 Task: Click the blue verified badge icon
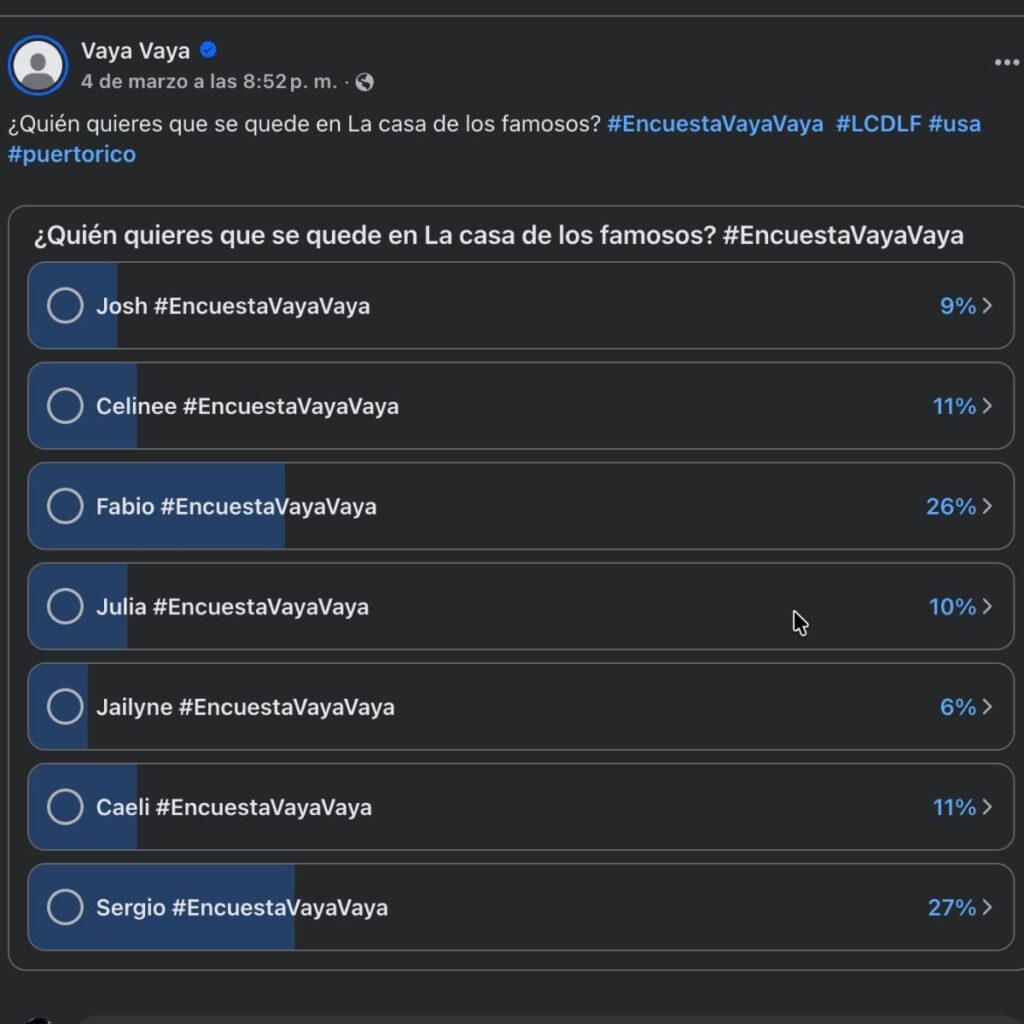208,50
